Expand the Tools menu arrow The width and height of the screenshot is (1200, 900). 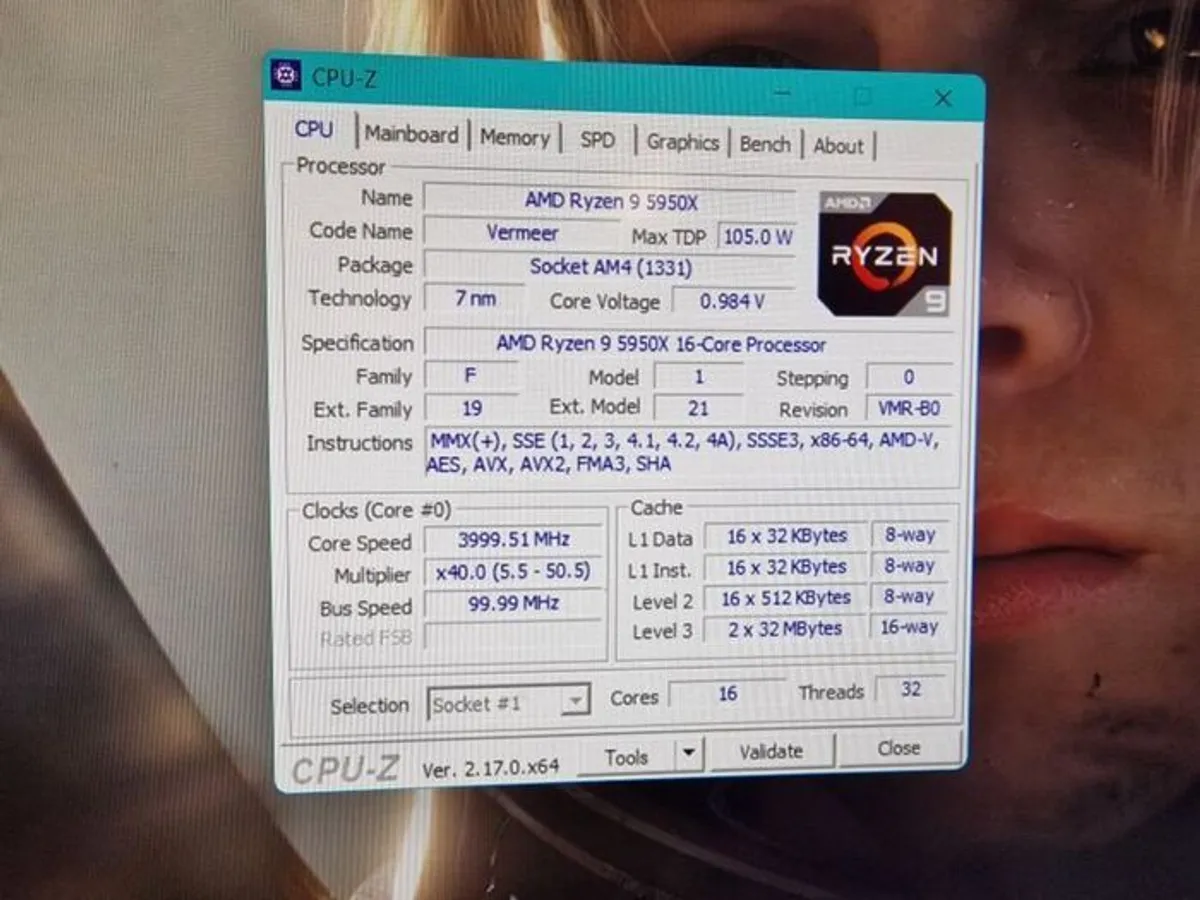coord(688,755)
